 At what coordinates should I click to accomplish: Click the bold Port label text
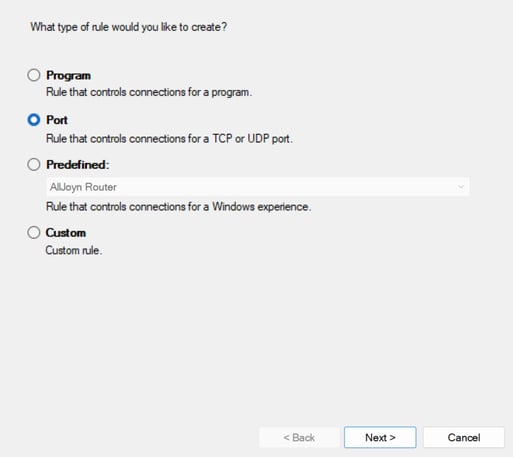(x=57, y=120)
